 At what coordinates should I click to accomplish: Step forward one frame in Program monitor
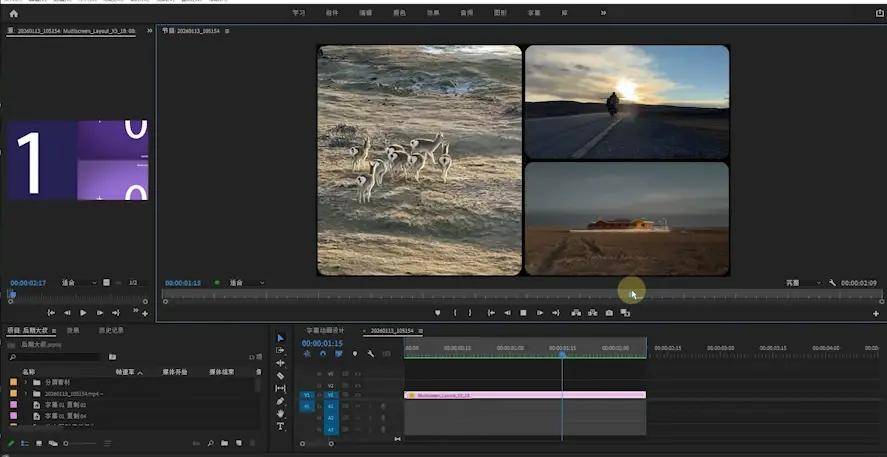click(x=540, y=313)
